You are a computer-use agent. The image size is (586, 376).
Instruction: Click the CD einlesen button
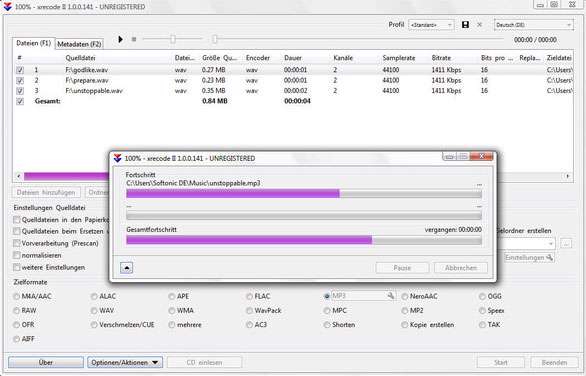tap(204, 362)
